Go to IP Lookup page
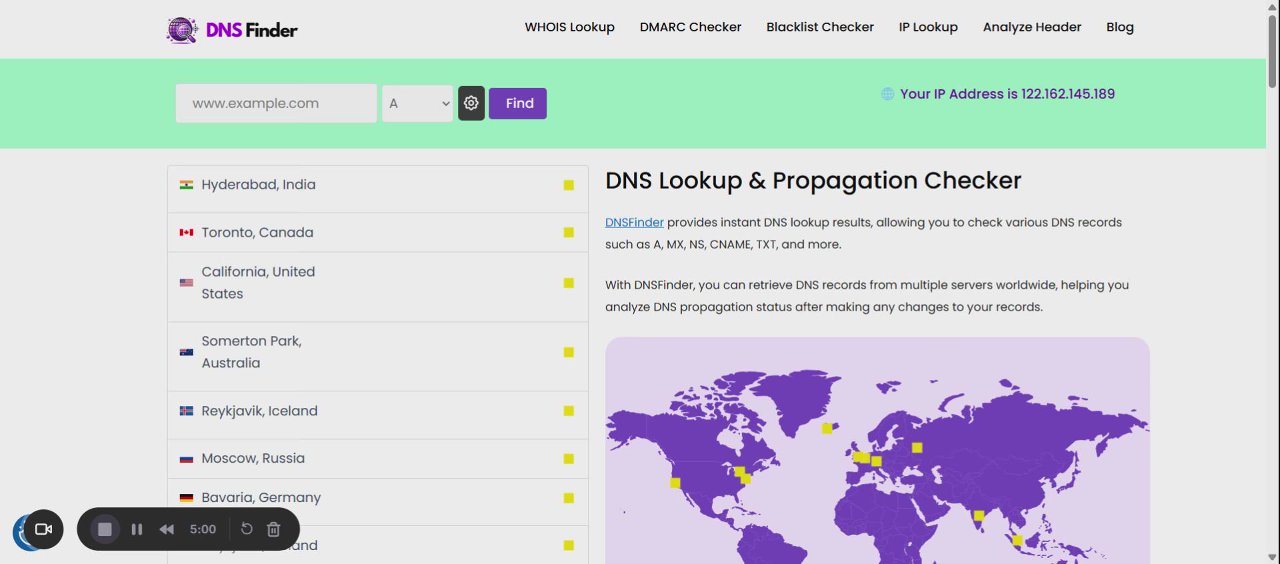The width and height of the screenshot is (1280, 564). tap(928, 28)
